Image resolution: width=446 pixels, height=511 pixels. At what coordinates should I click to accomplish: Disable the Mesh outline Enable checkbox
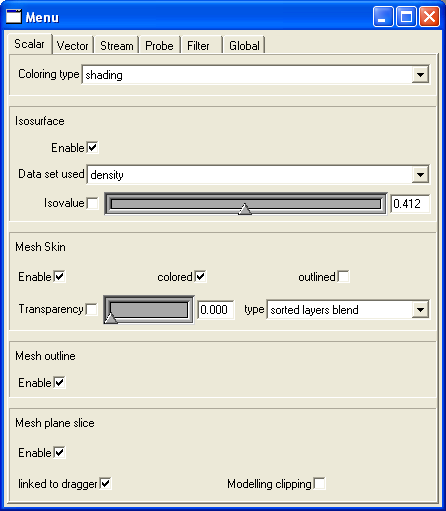[x=59, y=382]
